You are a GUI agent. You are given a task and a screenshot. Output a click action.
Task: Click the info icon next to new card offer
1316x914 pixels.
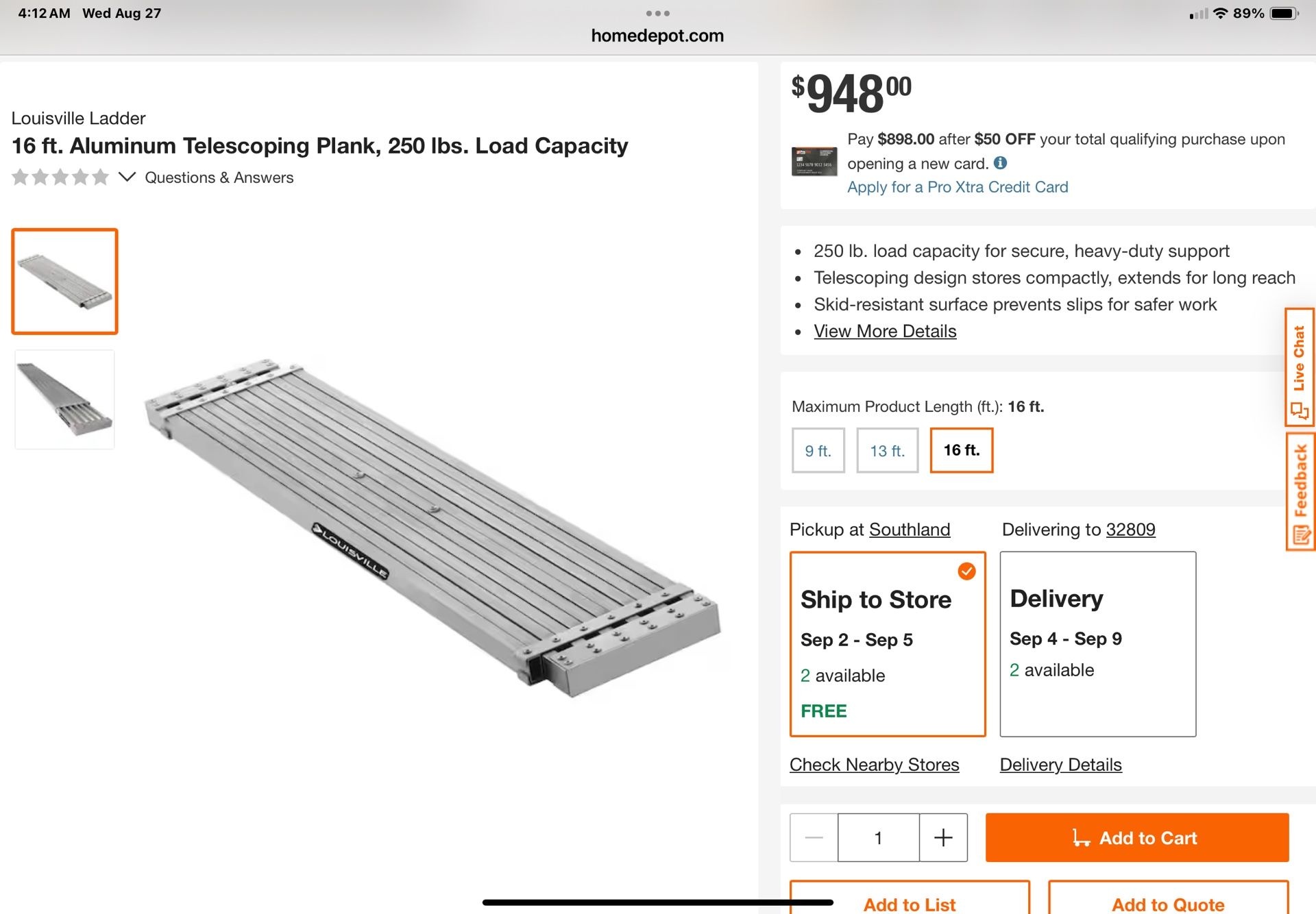[x=1001, y=163]
